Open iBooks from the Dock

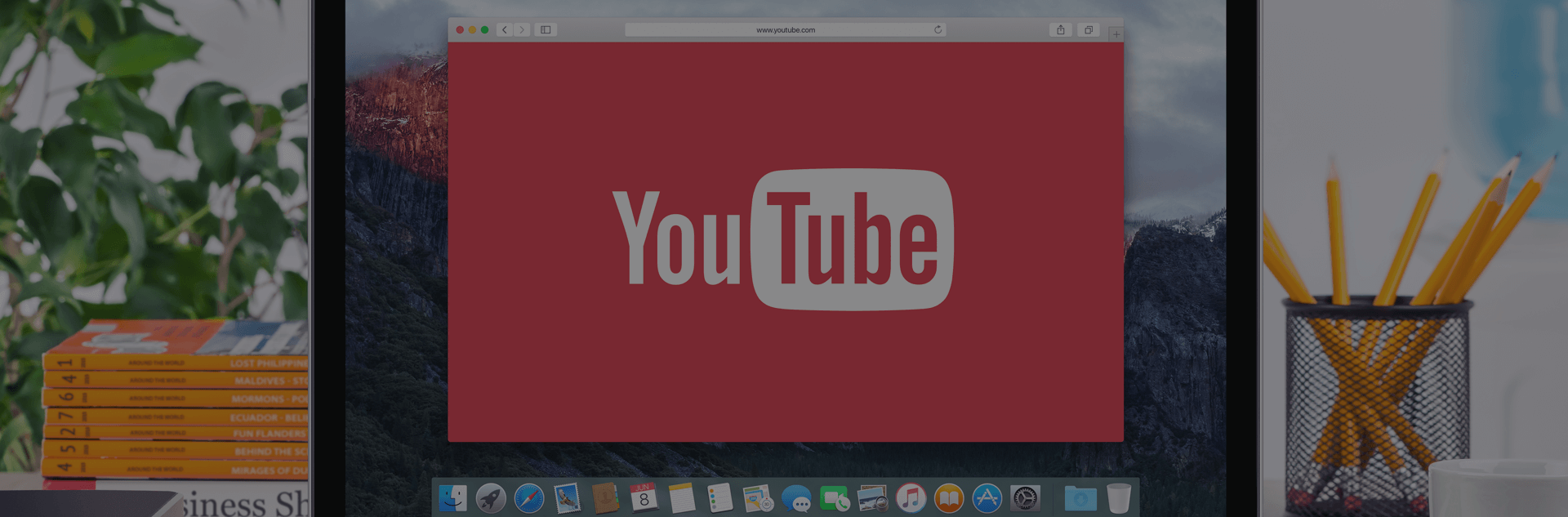[949, 498]
